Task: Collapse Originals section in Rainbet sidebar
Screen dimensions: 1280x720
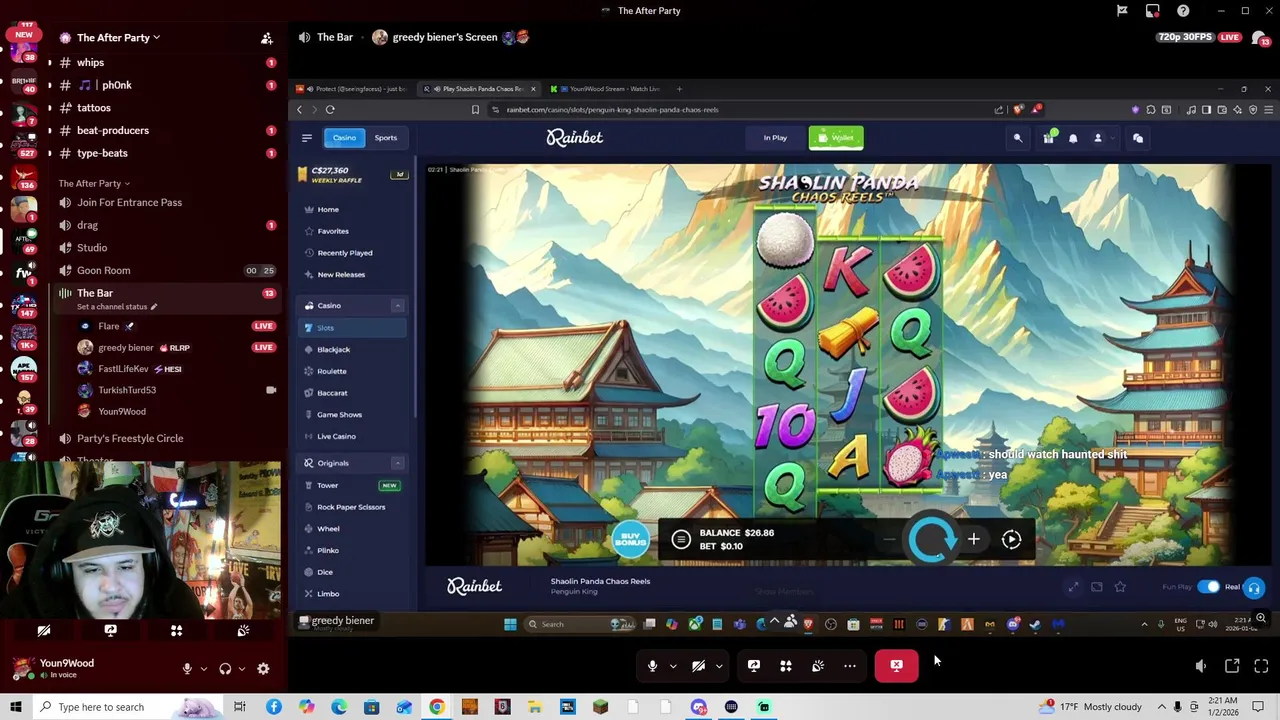Action: pyautogui.click(x=397, y=464)
